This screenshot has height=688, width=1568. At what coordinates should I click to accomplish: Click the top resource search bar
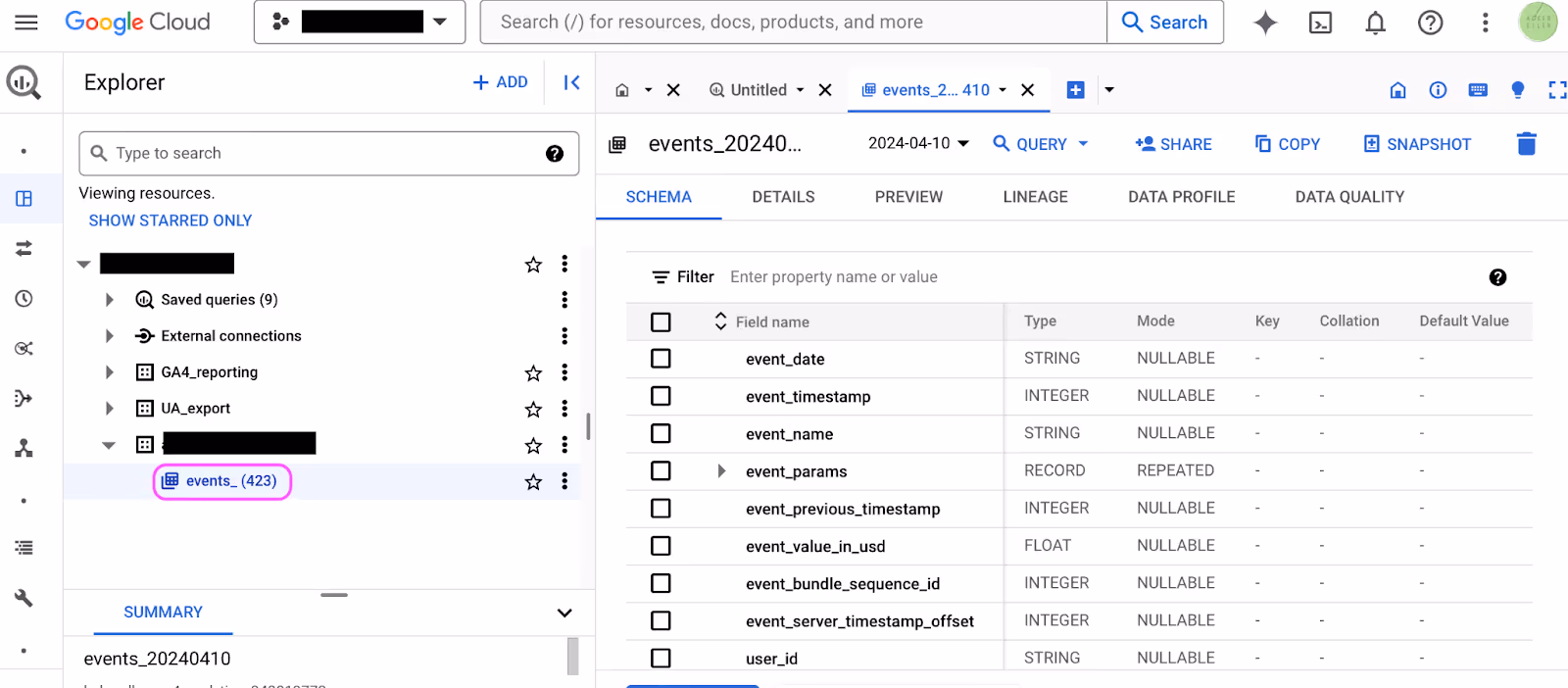pyautogui.click(x=794, y=22)
